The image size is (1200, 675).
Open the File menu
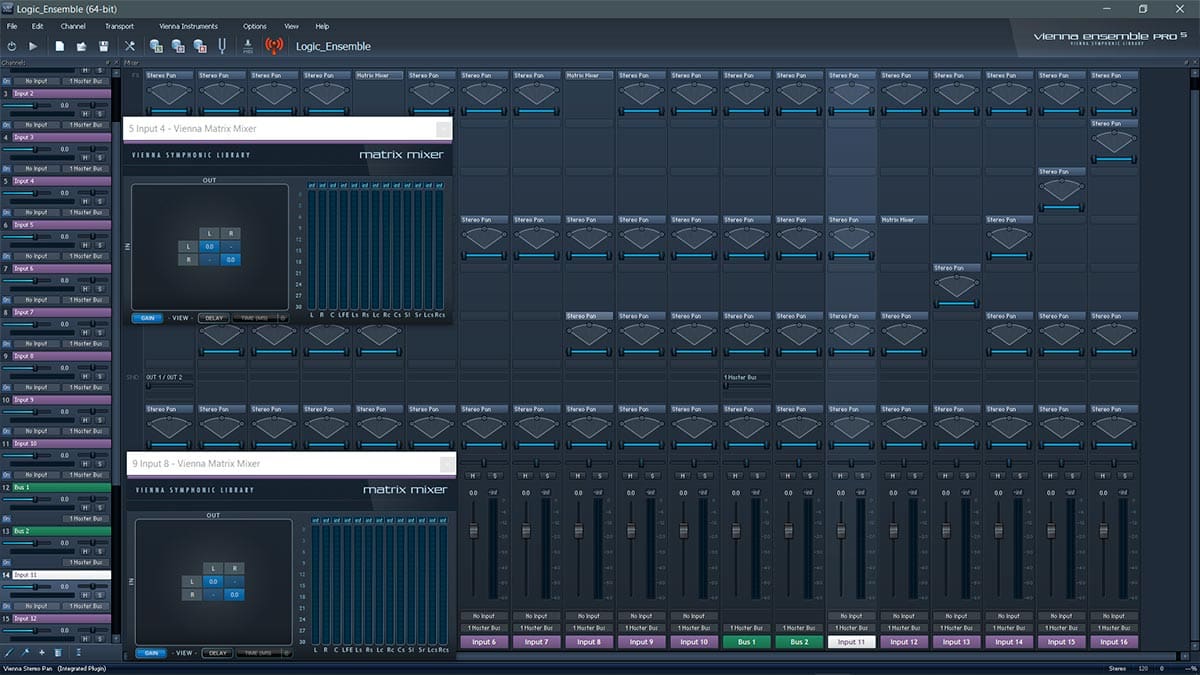(12, 26)
